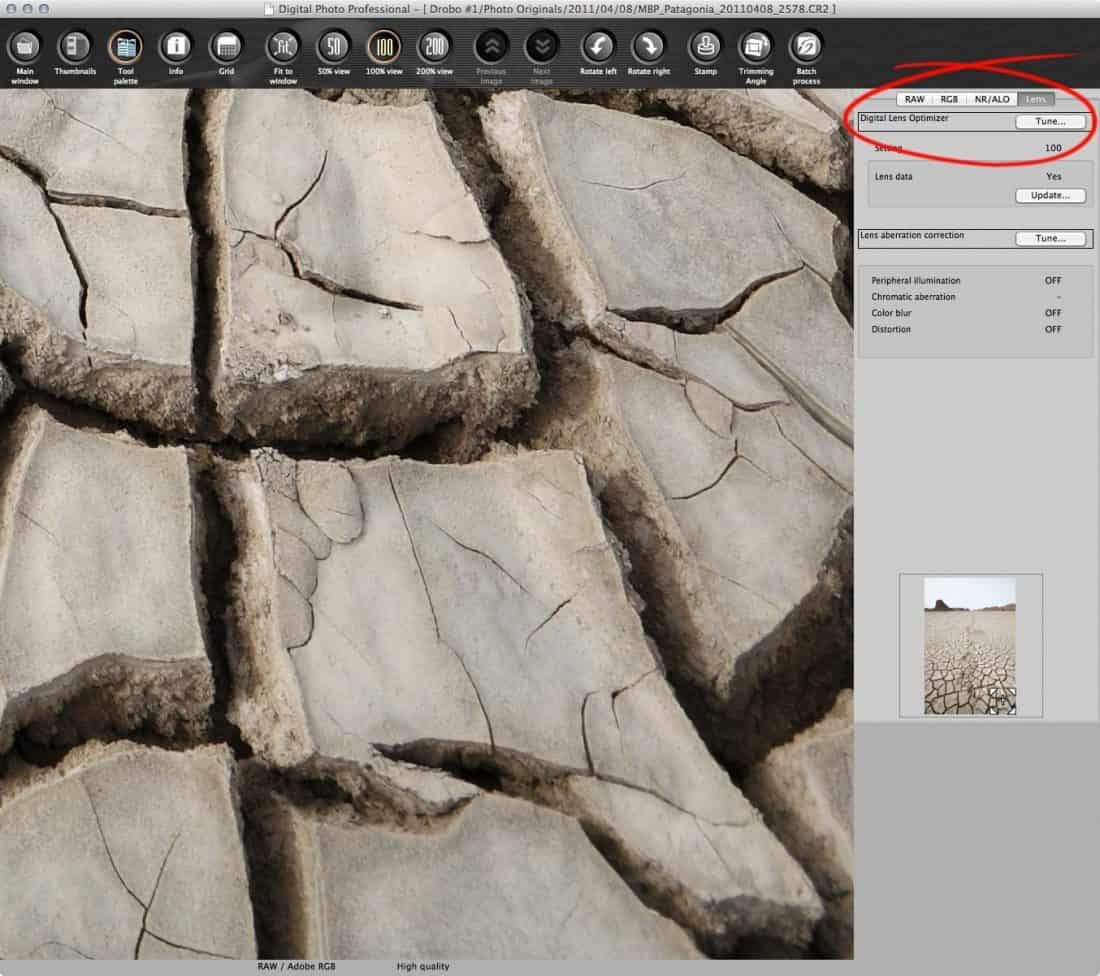Open the Trimming Angle tool
The image size is (1100, 976).
(756, 47)
